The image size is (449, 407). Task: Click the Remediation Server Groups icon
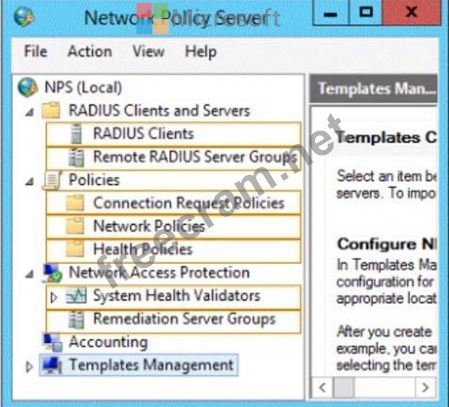coord(76,319)
